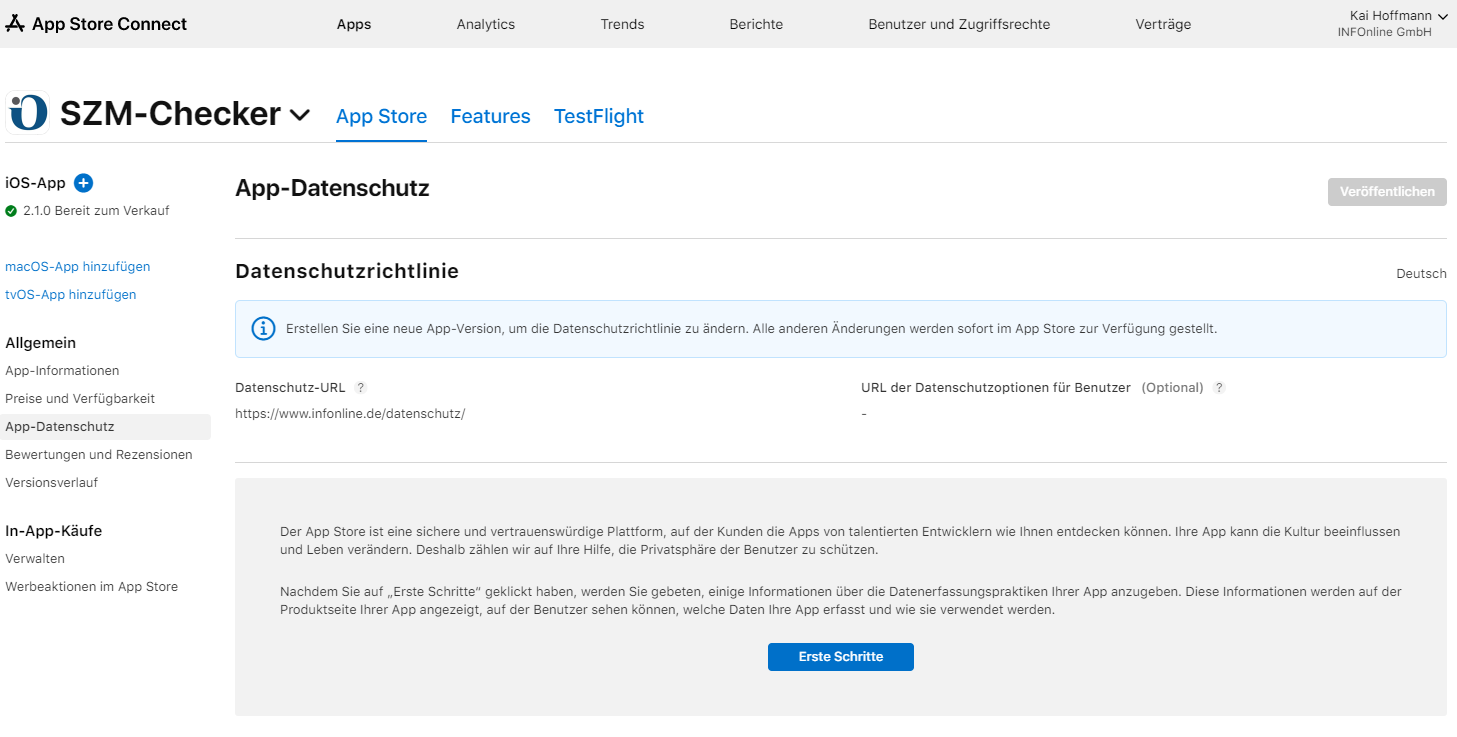Screen dimensions: 1457x737
Task: Open help icon next to the optional Datenschutzoptionen URL
Action: click(1219, 388)
